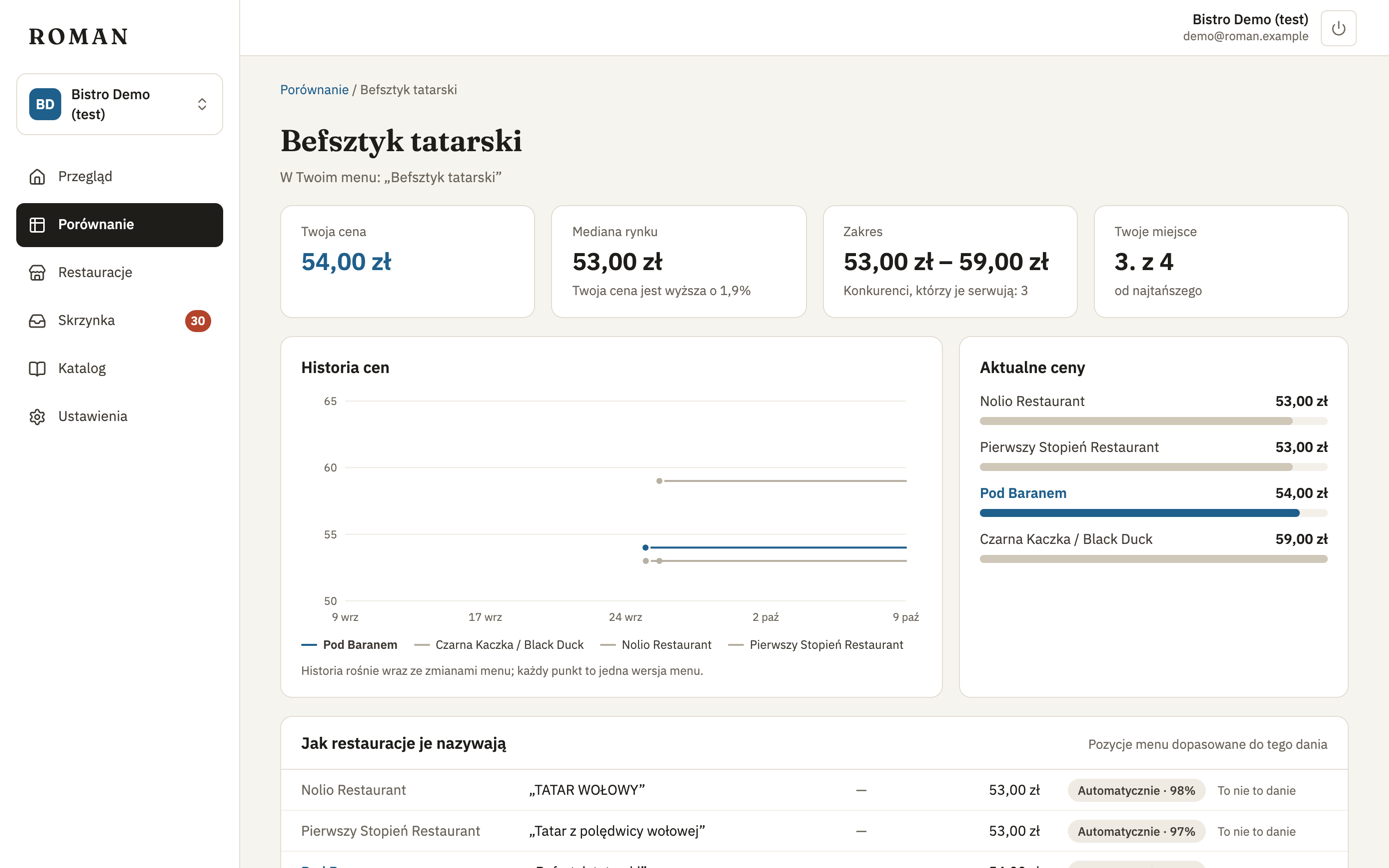Click the Czarna Kaczka price bar
The height and width of the screenshot is (868, 1389).
[1154, 559]
